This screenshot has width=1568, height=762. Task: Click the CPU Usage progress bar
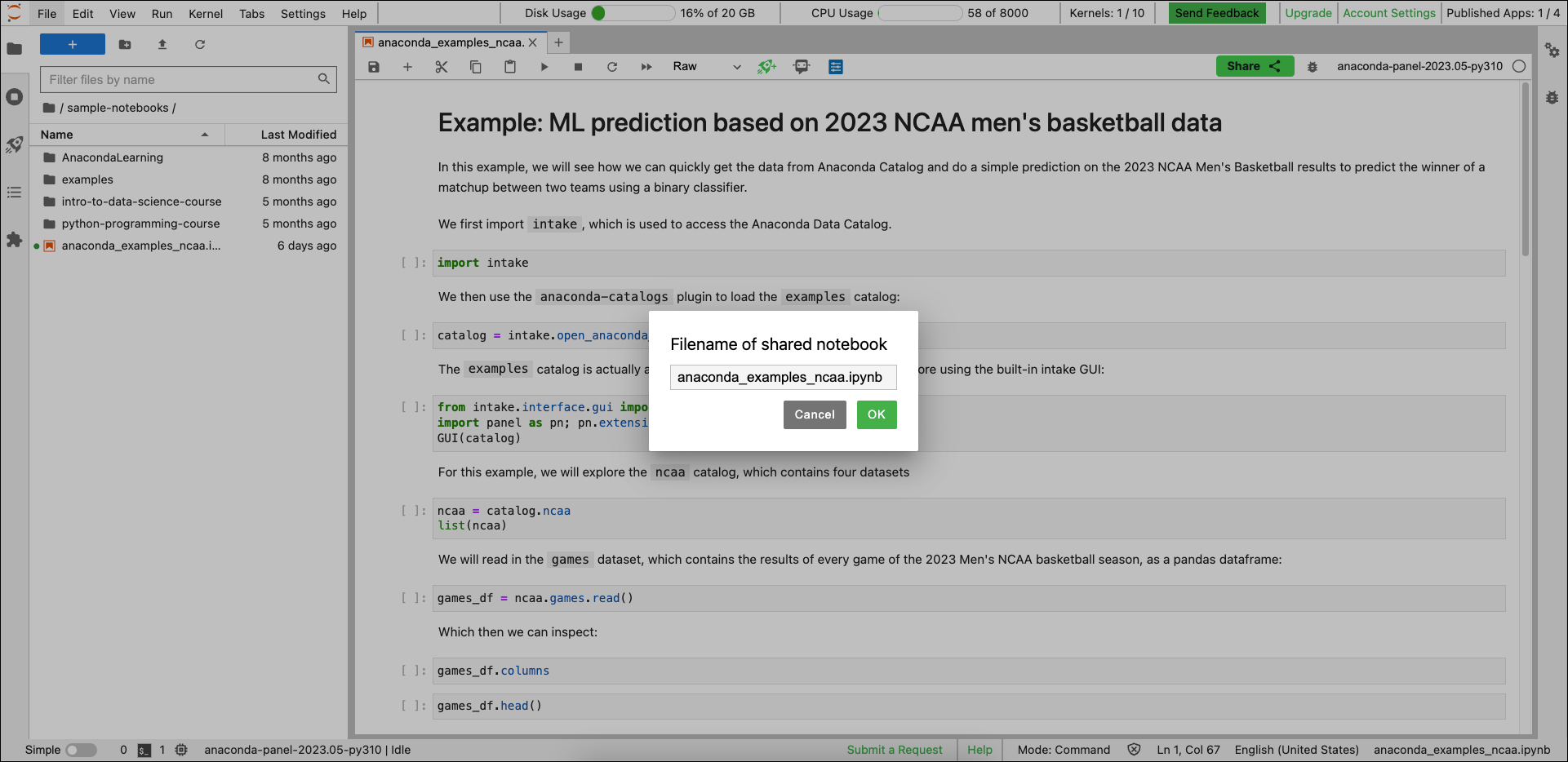[x=921, y=13]
